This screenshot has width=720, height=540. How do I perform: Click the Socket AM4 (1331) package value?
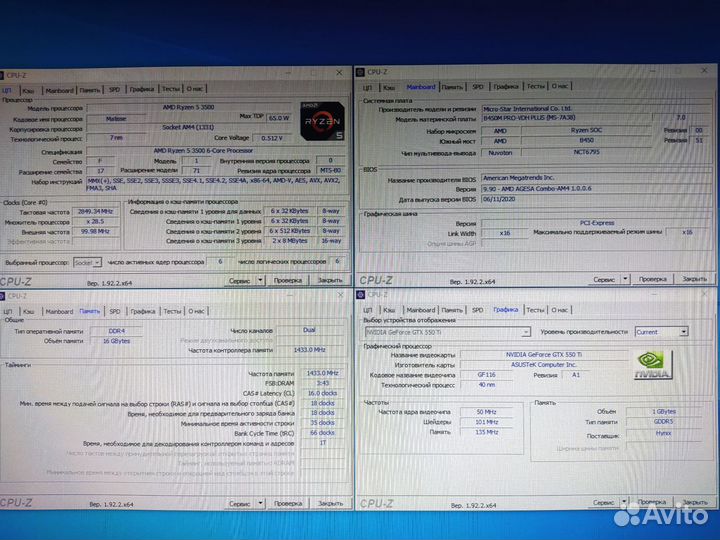click(x=189, y=127)
